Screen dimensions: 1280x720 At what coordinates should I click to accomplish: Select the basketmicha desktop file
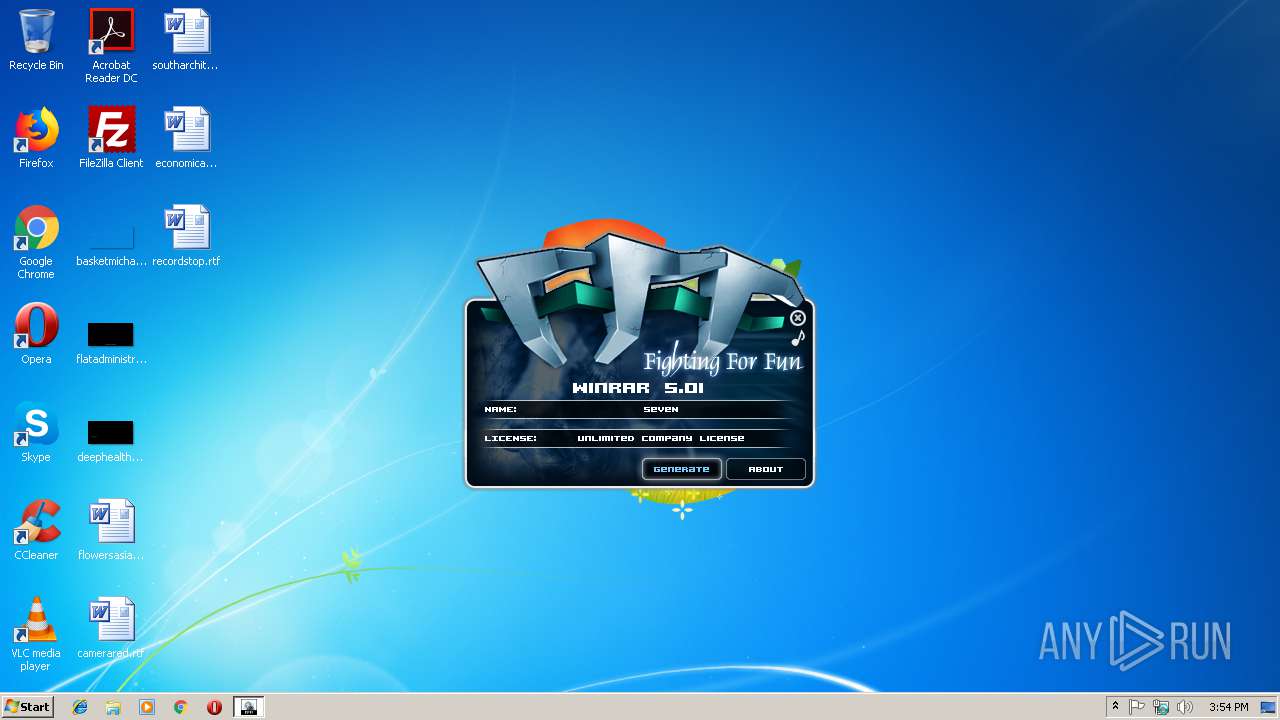click(x=111, y=246)
